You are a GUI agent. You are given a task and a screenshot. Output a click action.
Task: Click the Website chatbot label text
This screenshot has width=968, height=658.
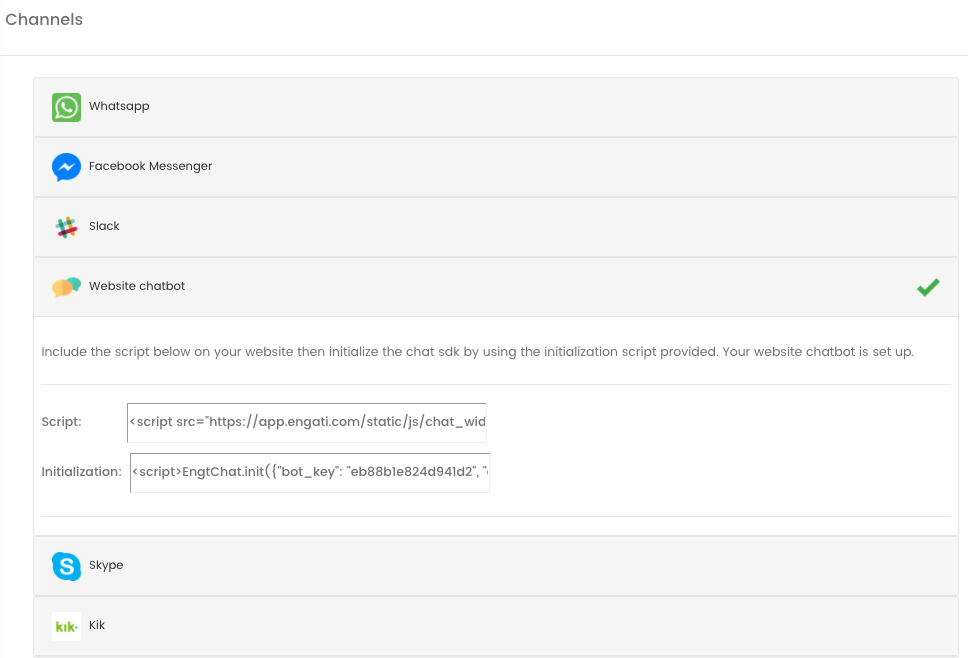click(137, 286)
